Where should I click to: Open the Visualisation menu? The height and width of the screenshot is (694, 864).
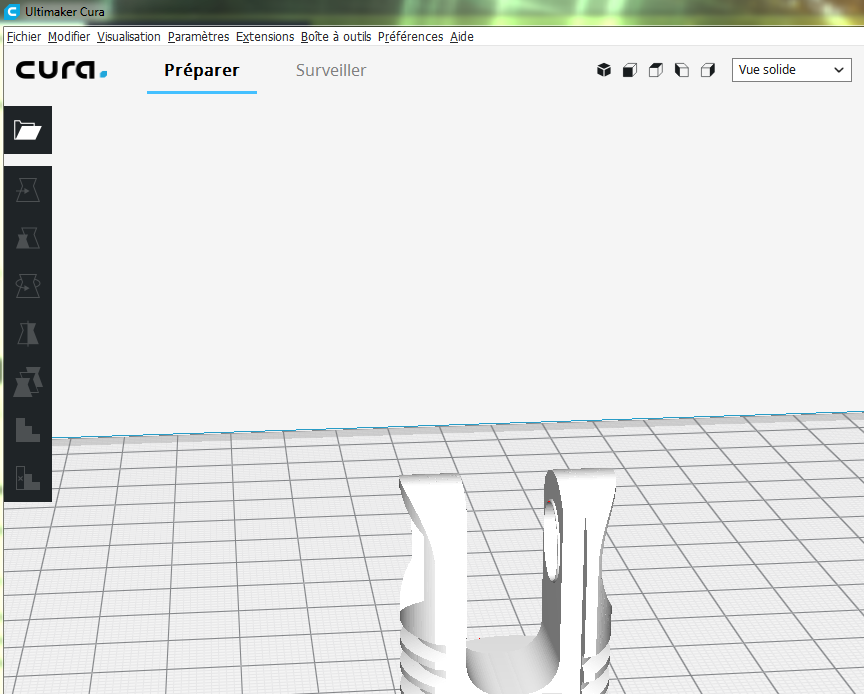[129, 37]
